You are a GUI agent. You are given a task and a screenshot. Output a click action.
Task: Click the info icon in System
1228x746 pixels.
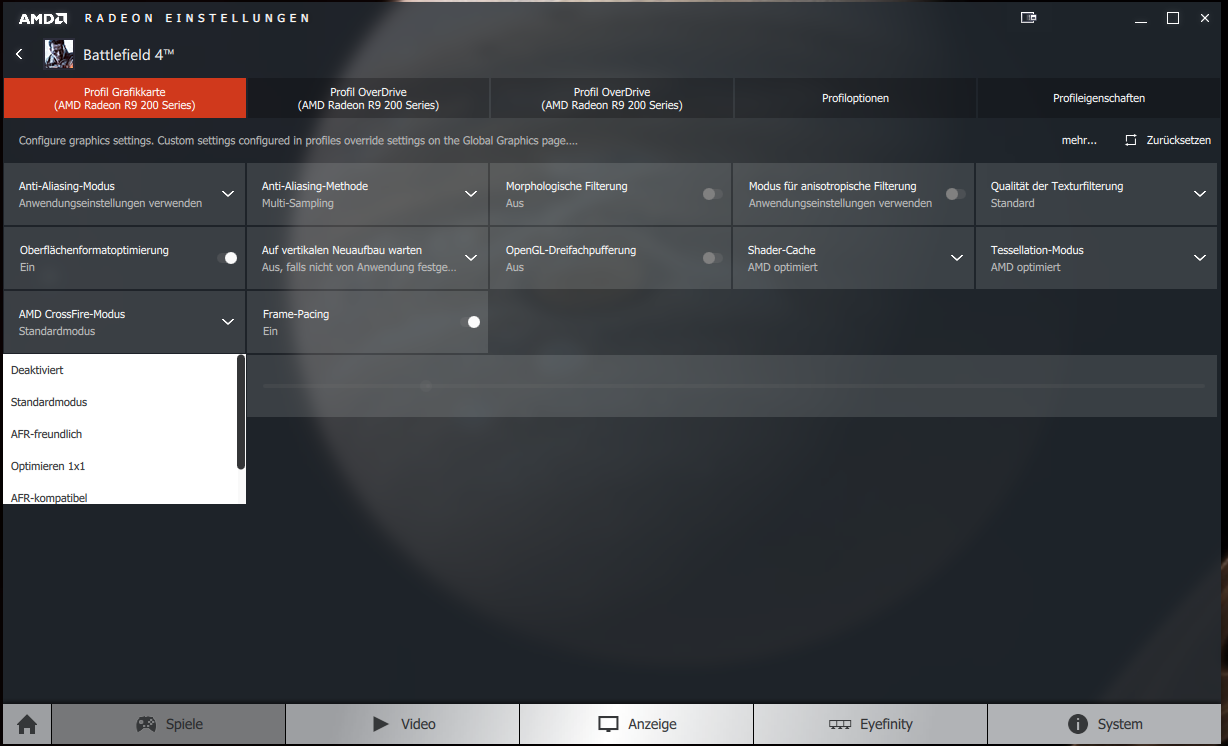(x=1078, y=724)
